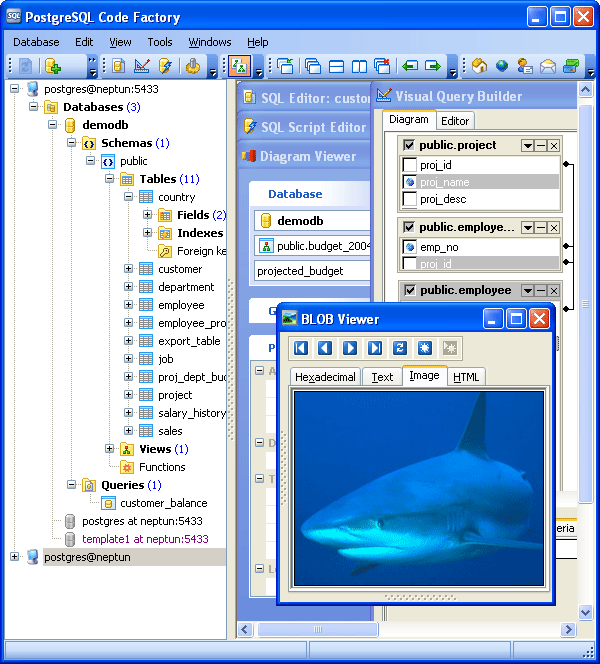Select the salary_history table

tap(191, 413)
